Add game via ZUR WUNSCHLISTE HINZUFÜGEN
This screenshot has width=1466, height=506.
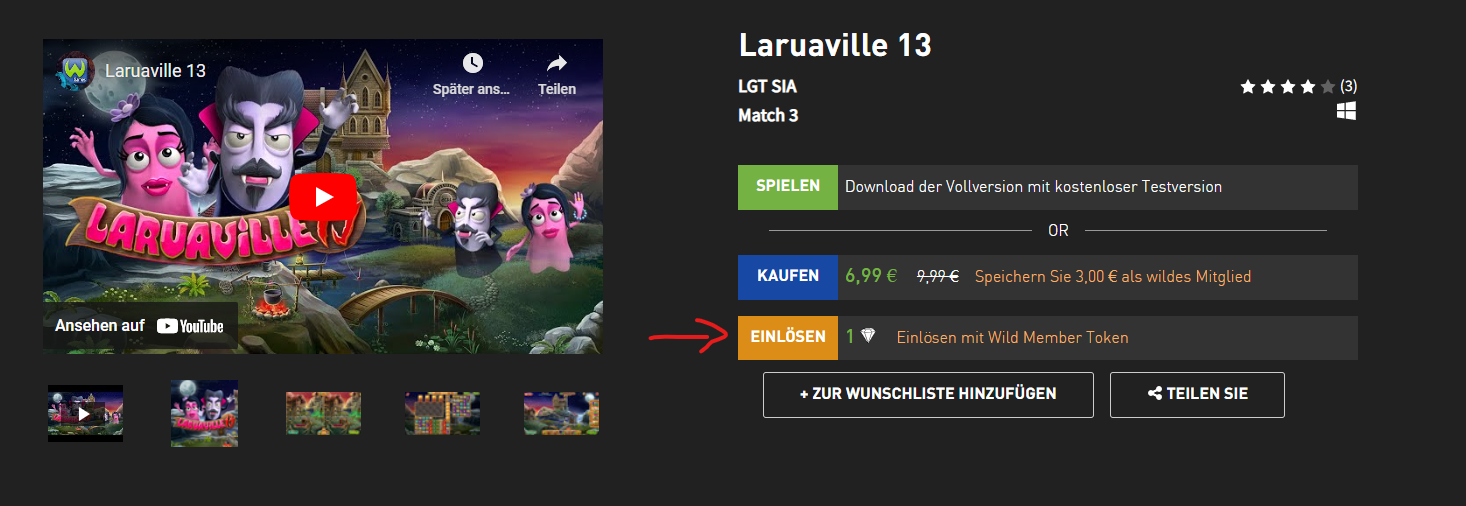coord(928,394)
